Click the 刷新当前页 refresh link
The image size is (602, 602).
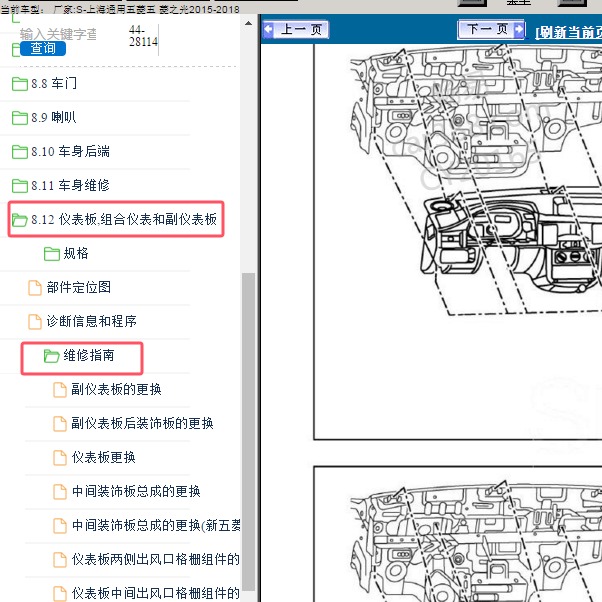(x=568, y=33)
